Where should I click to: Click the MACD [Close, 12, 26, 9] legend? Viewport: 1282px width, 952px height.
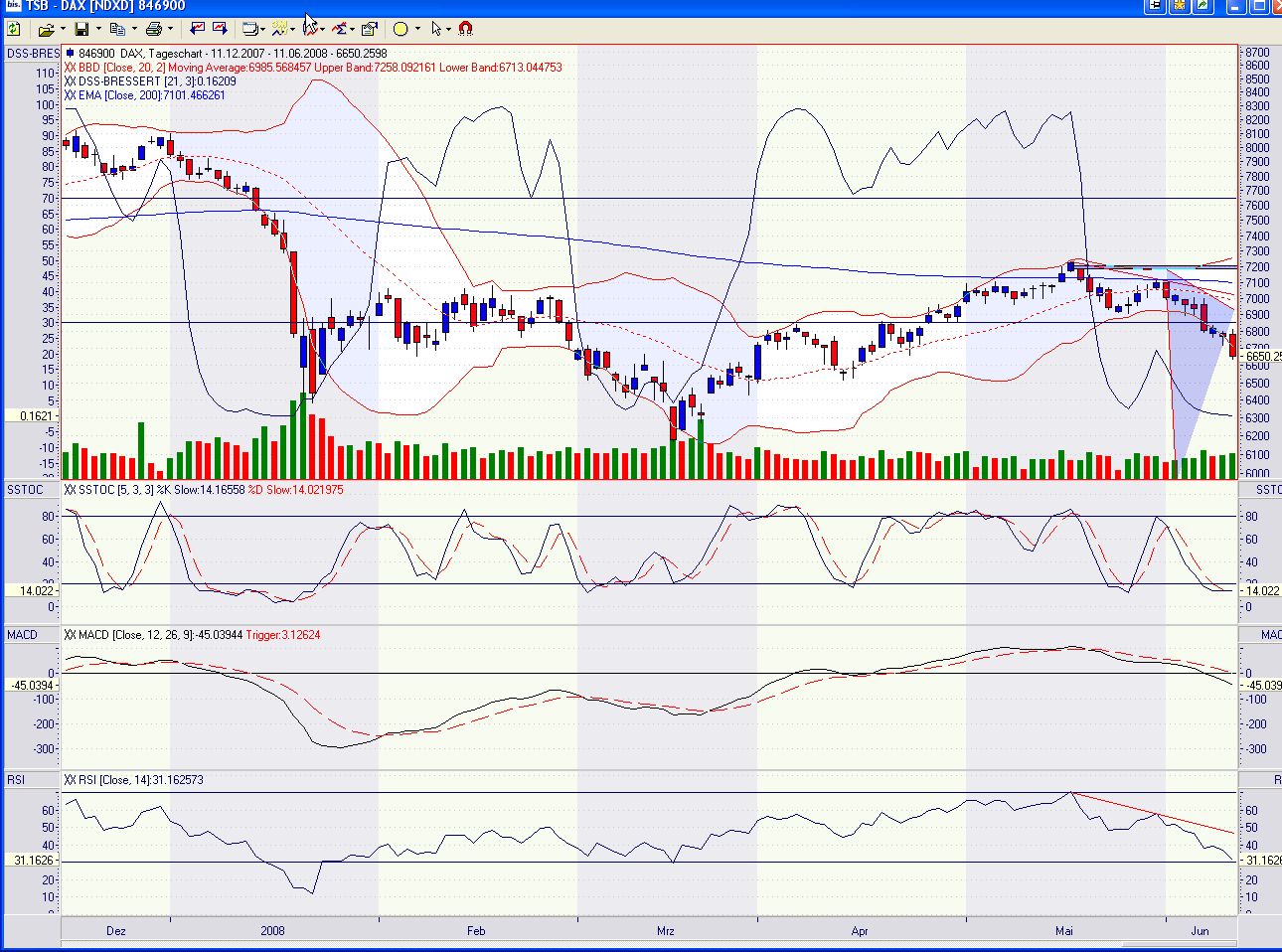[192, 634]
